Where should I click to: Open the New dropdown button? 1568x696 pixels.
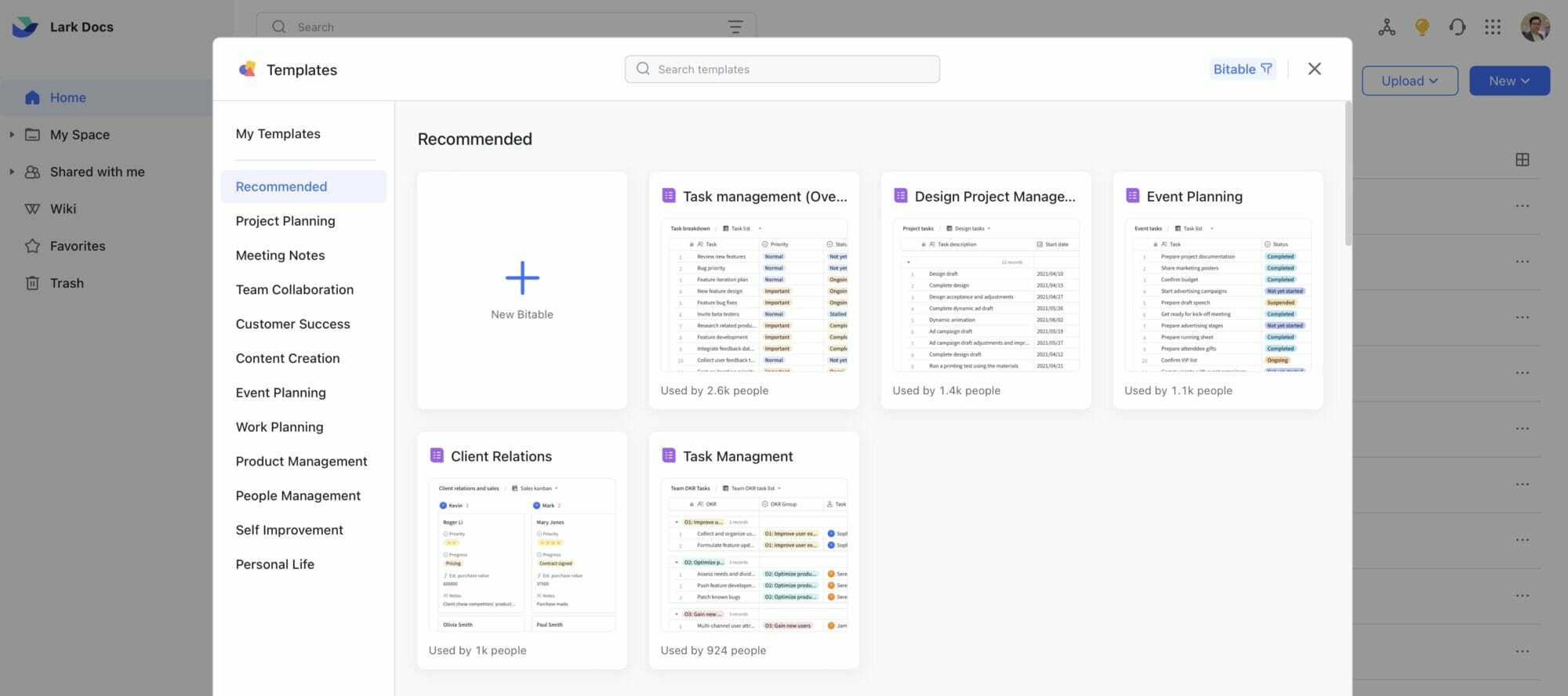[1509, 81]
